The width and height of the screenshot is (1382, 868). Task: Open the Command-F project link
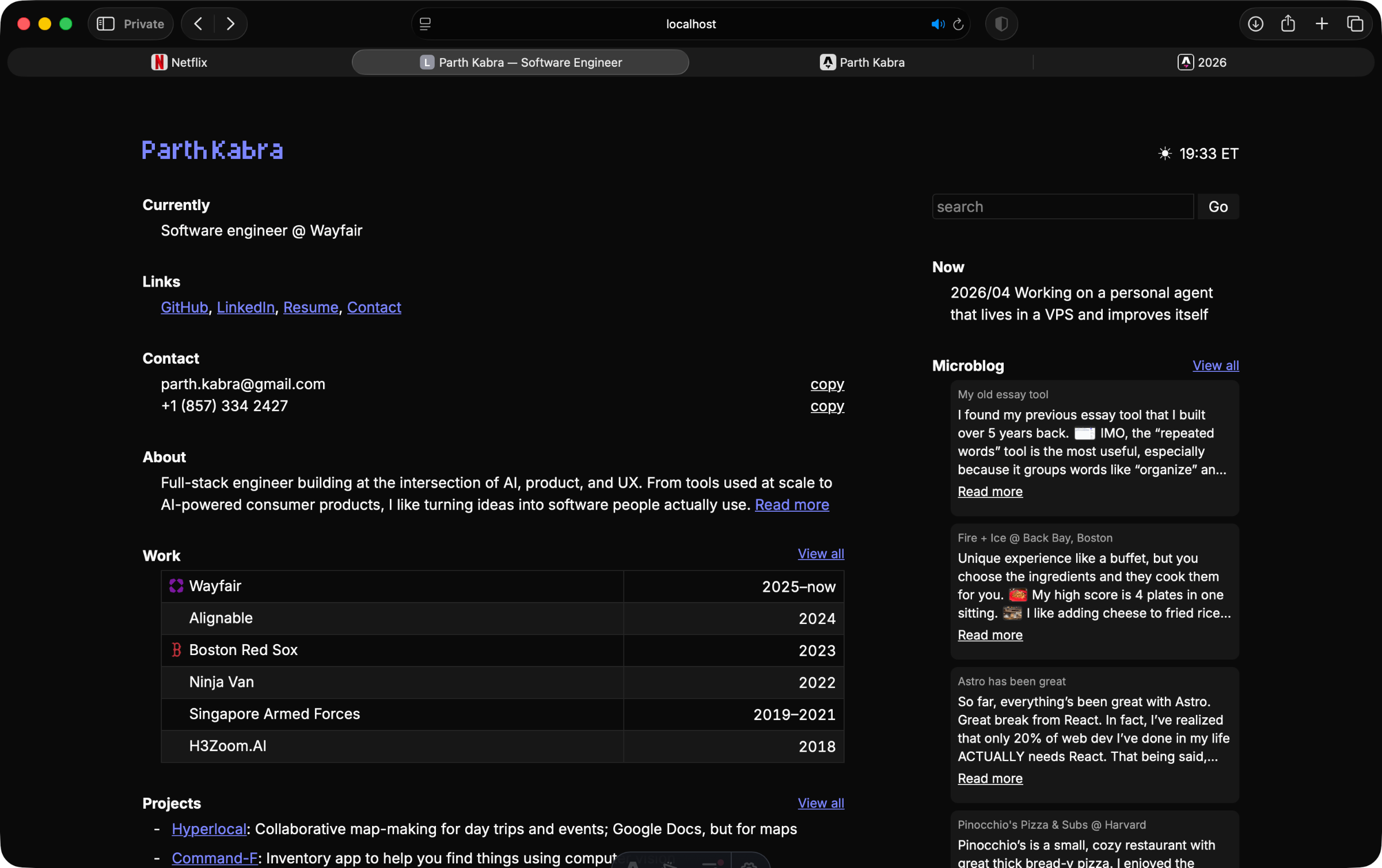pos(214,858)
